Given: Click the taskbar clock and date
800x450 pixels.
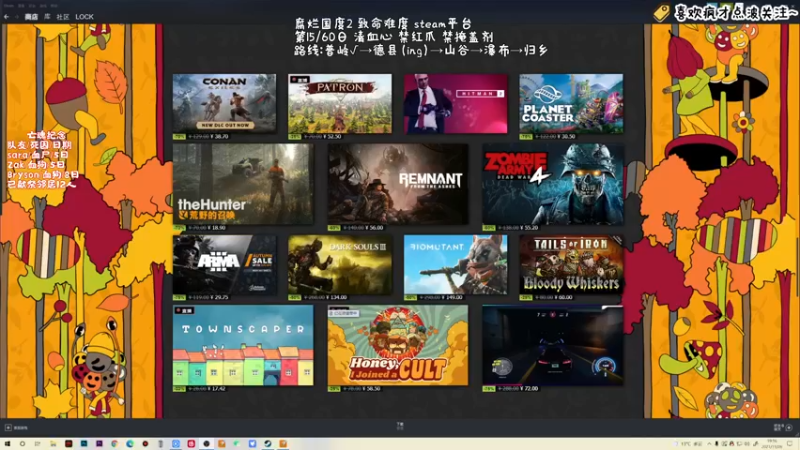Looking at the screenshot, I should [x=771, y=444].
